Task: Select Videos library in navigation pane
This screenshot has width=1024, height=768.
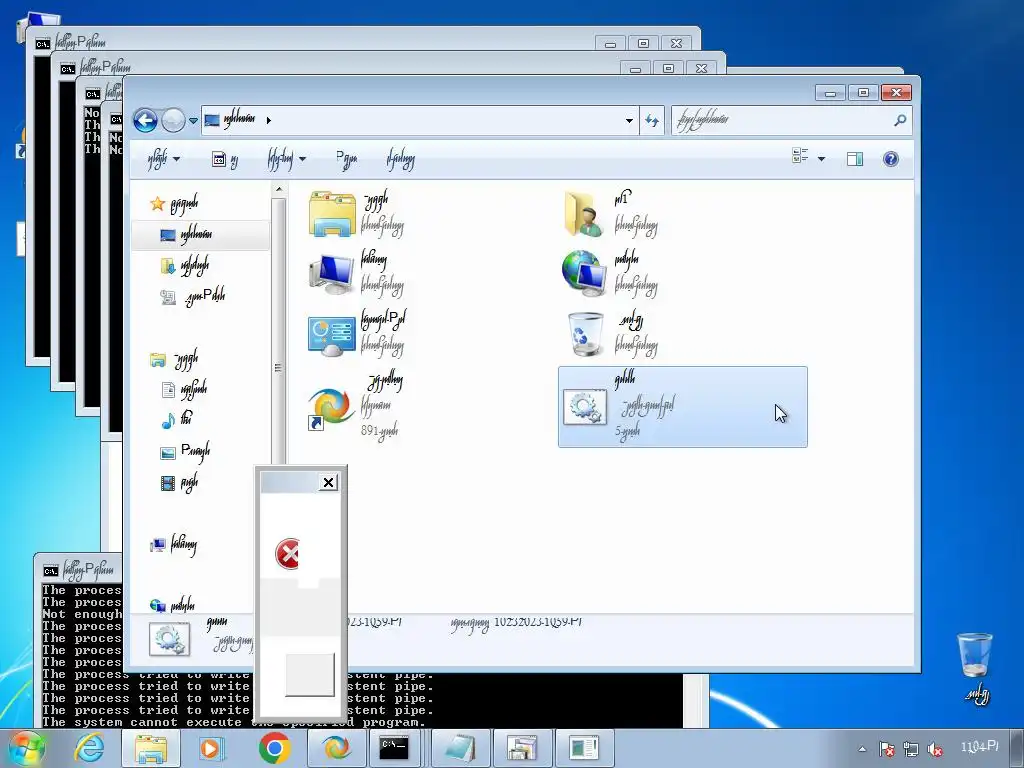Action: coord(179,483)
